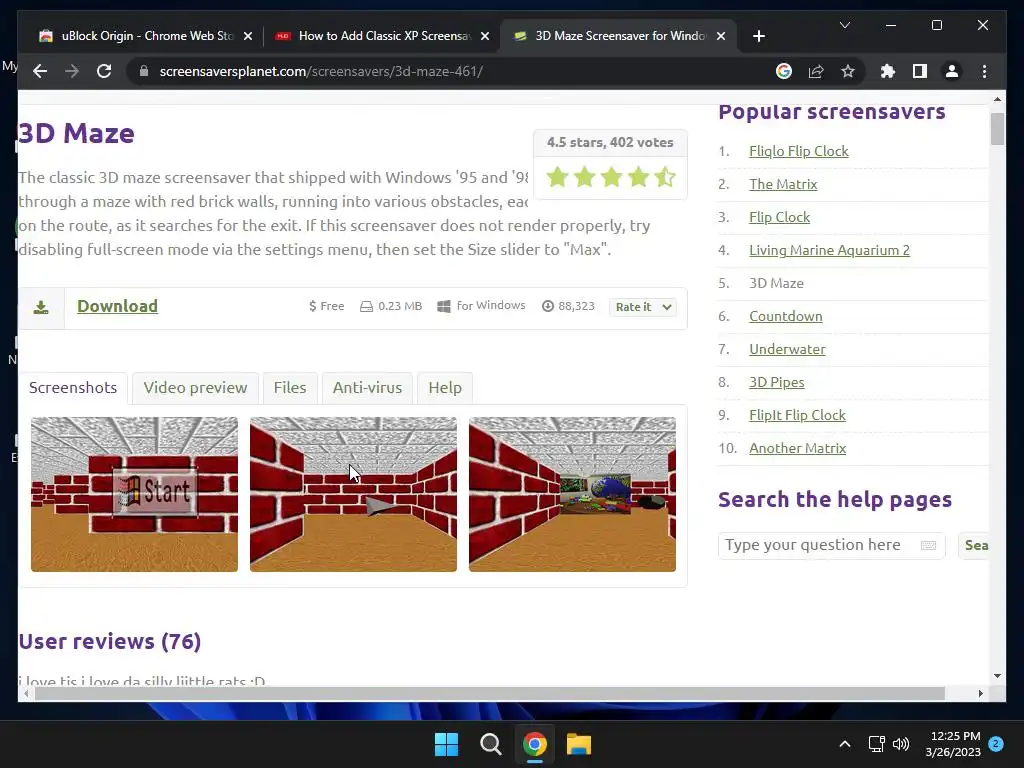Open File Explorer from the taskbar
The image size is (1024, 768).
click(579, 744)
